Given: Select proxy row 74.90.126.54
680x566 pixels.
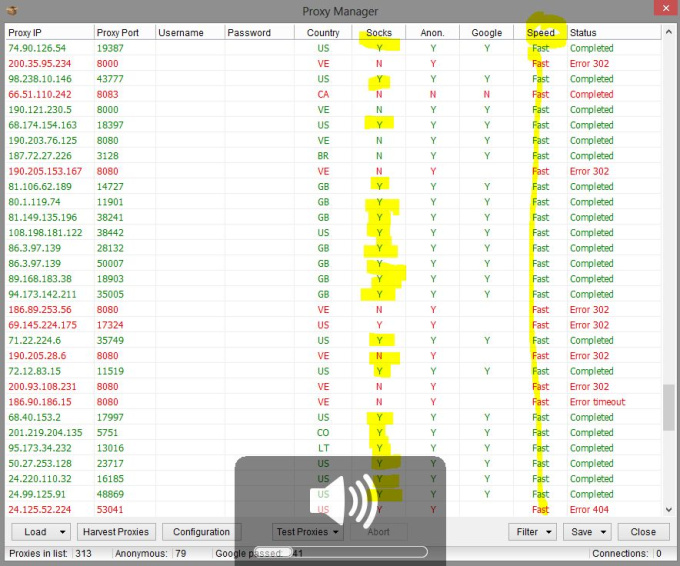Looking at the screenshot, I should point(333,48).
